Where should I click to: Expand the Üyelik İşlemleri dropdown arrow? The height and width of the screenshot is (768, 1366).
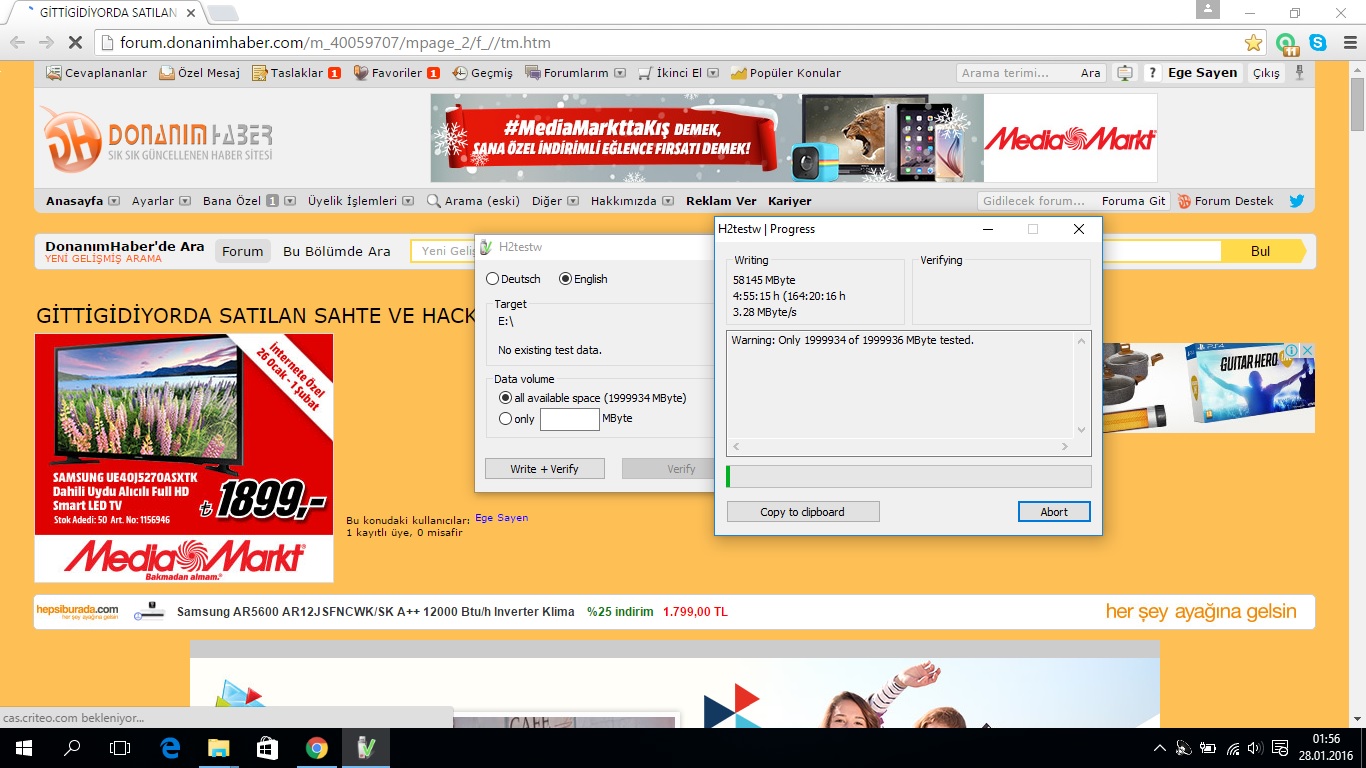(407, 201)
